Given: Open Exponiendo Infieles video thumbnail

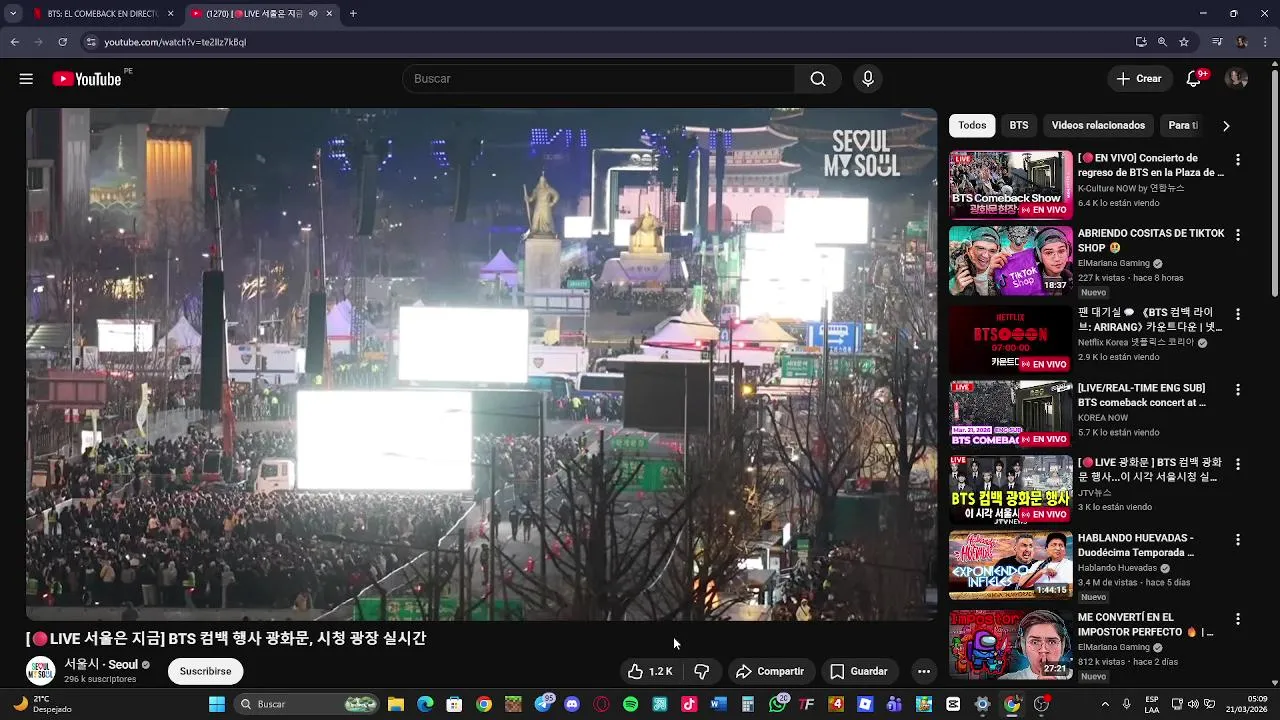Looking at the screenshot, I should [x=1010, y=565].
